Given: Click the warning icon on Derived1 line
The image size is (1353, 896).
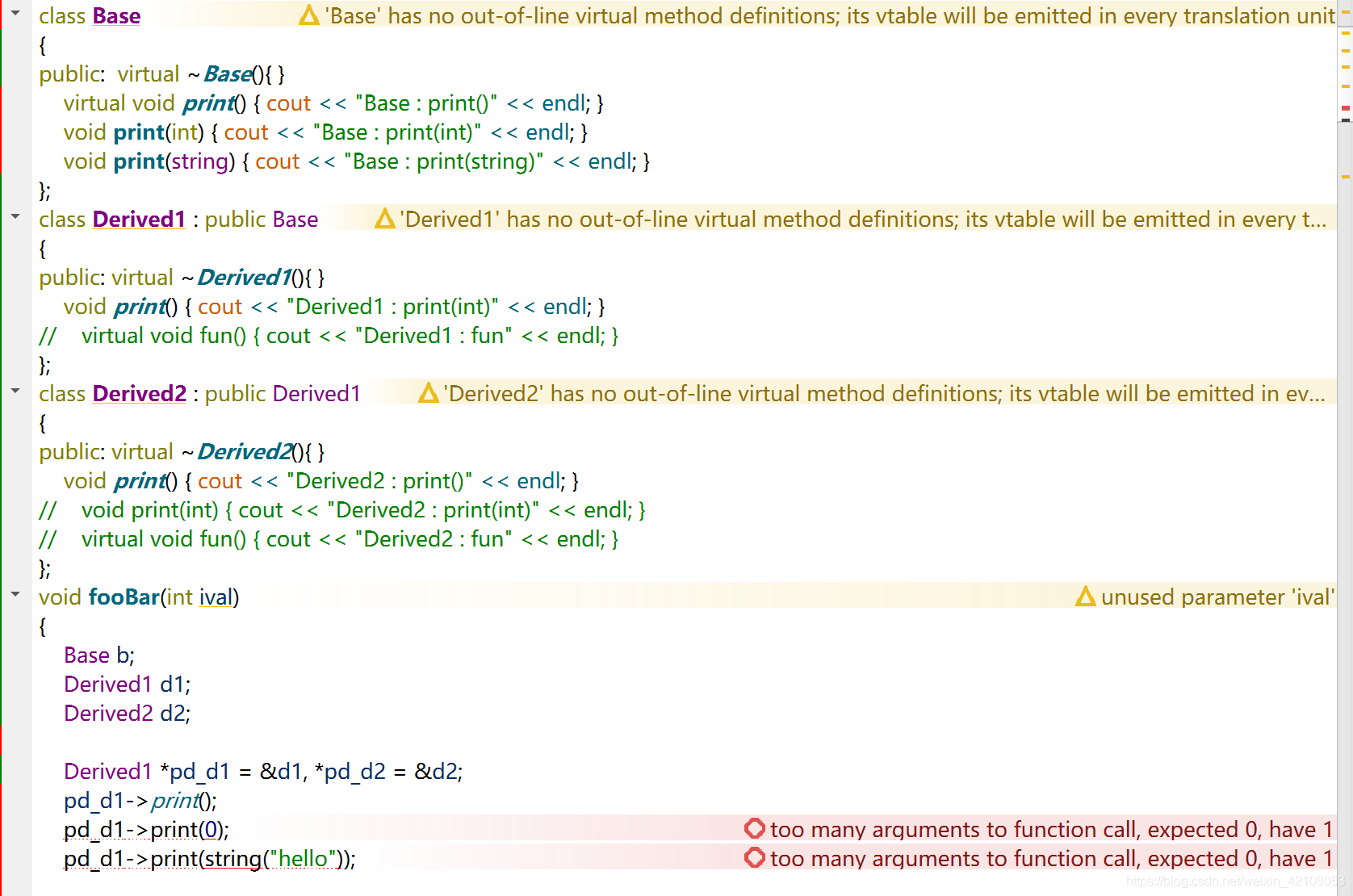Looking at the screenshot, I should tap(385, 219).
